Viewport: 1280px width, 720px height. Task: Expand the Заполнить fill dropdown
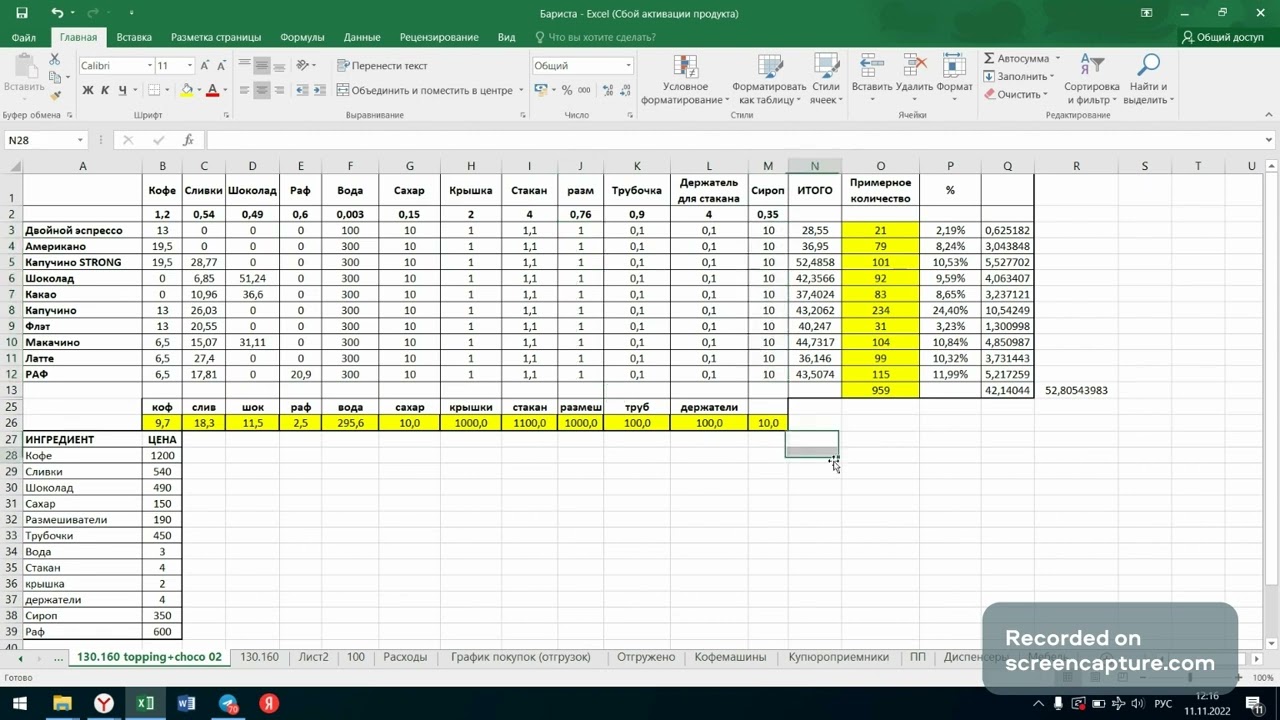(x=1052, y=77)
